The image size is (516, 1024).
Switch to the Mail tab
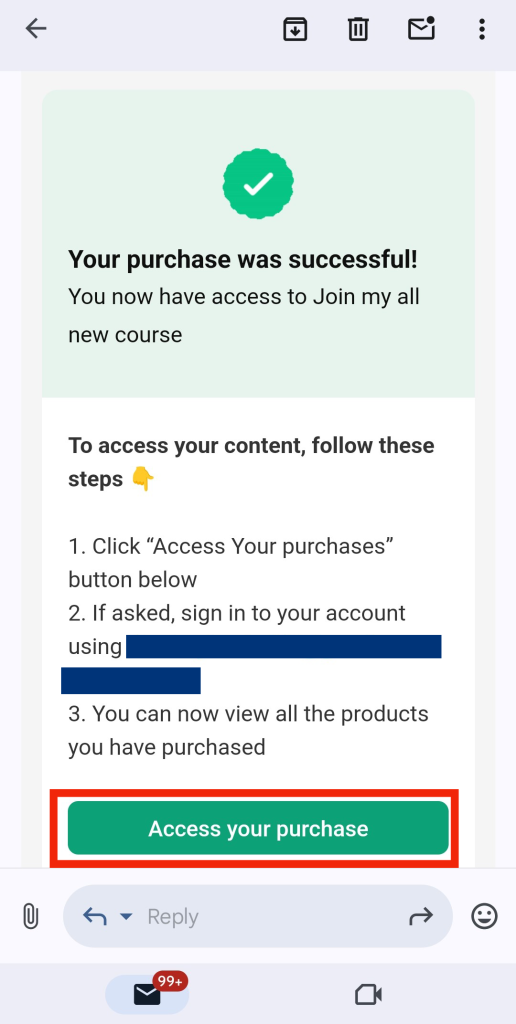(147, 994)
